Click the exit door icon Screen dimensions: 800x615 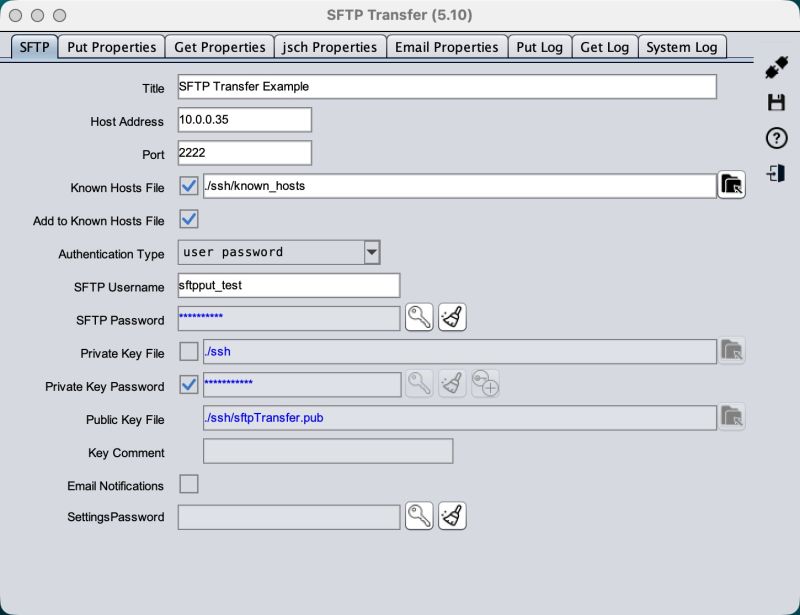pyautogui.click(x=776, y=173)
